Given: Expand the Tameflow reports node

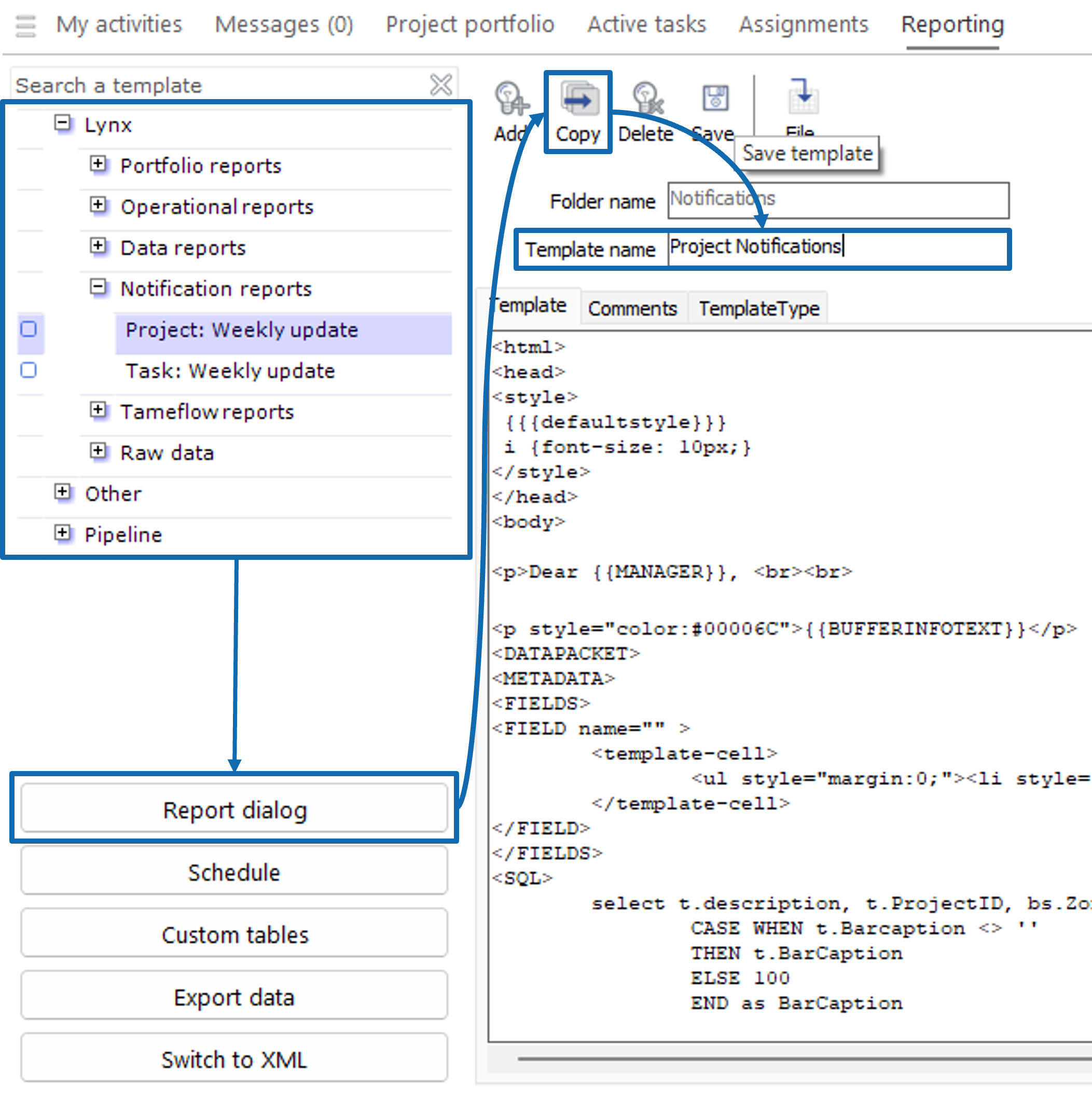Looking at the screenshot, I should pos(98,409).
